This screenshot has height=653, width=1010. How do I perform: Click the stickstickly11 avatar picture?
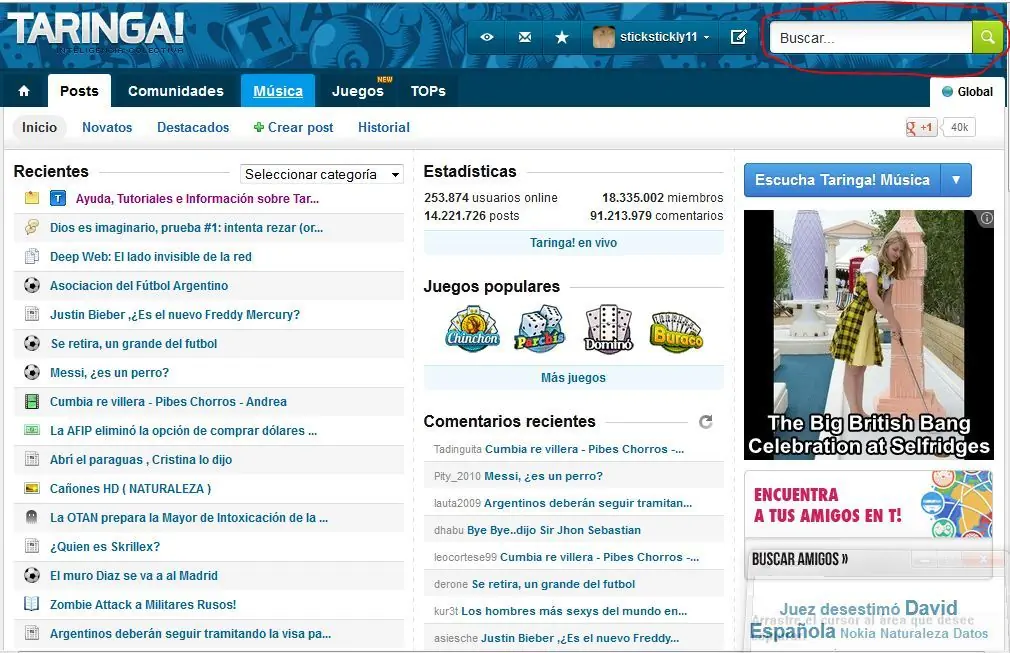coord(604,37)
